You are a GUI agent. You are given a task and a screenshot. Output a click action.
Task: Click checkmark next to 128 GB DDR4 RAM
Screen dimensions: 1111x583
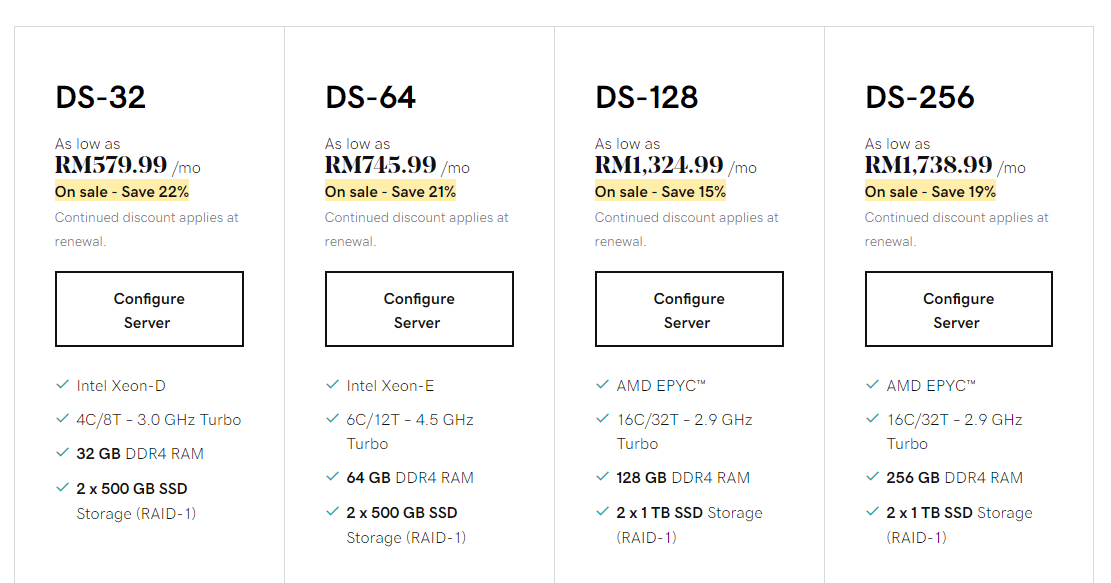click(x=602, y=477)
